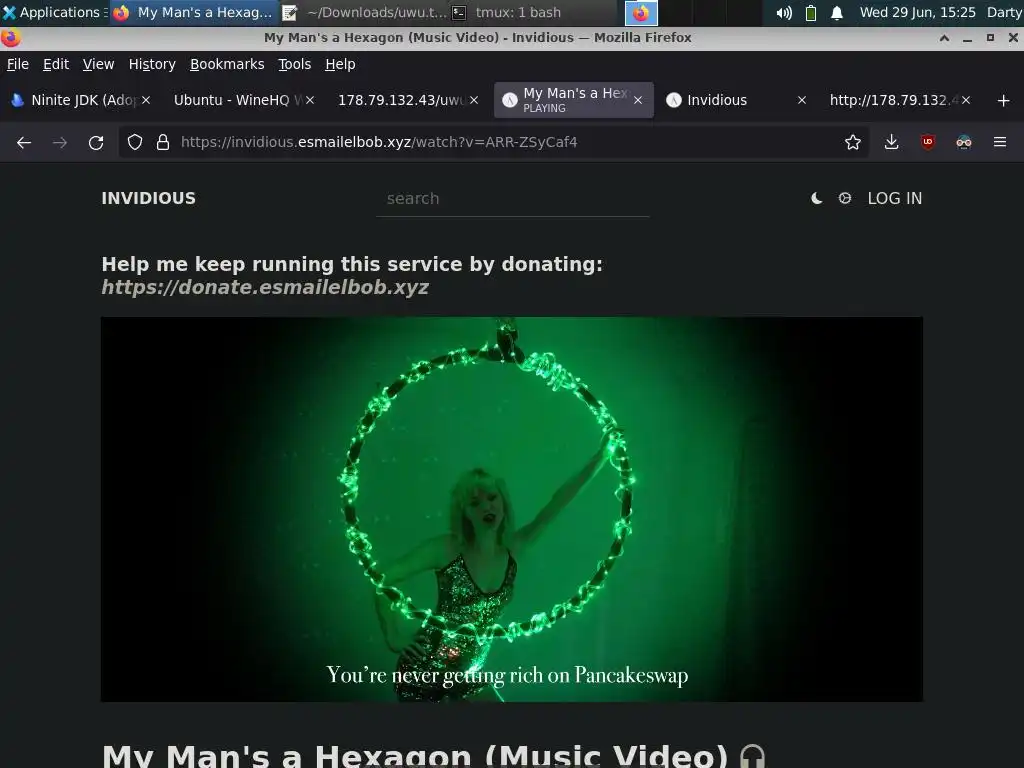Toggle Invidious dark theme moon icon
Viewport: 1024px width, 768px height.
[816, 199]
